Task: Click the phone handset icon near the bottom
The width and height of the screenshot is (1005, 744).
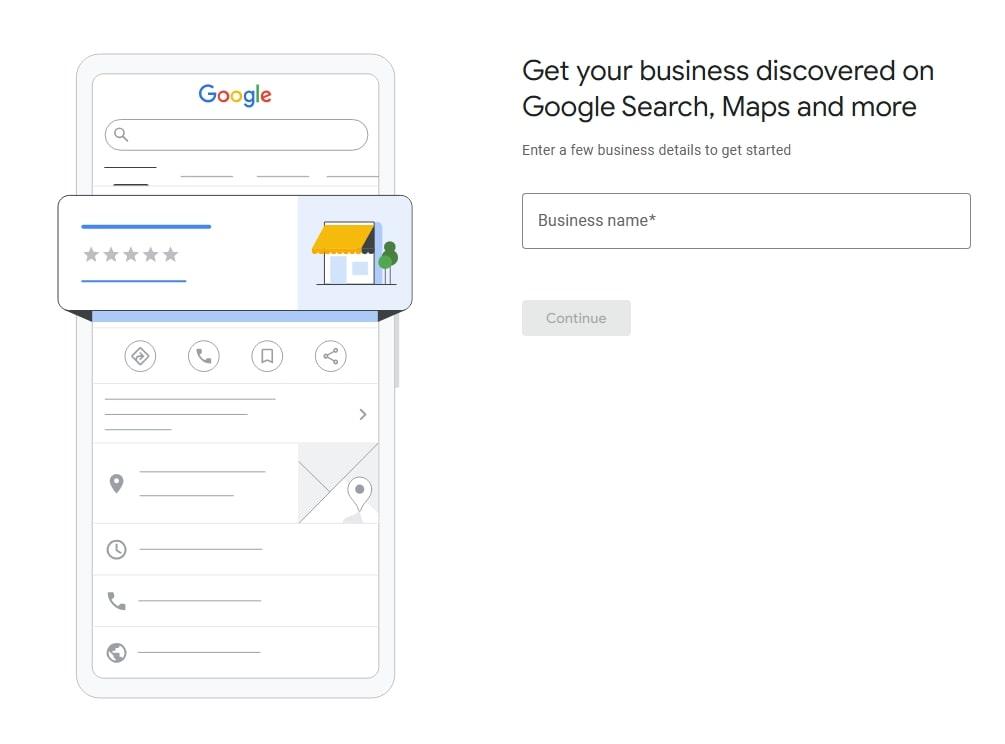Action: [116, 601]
